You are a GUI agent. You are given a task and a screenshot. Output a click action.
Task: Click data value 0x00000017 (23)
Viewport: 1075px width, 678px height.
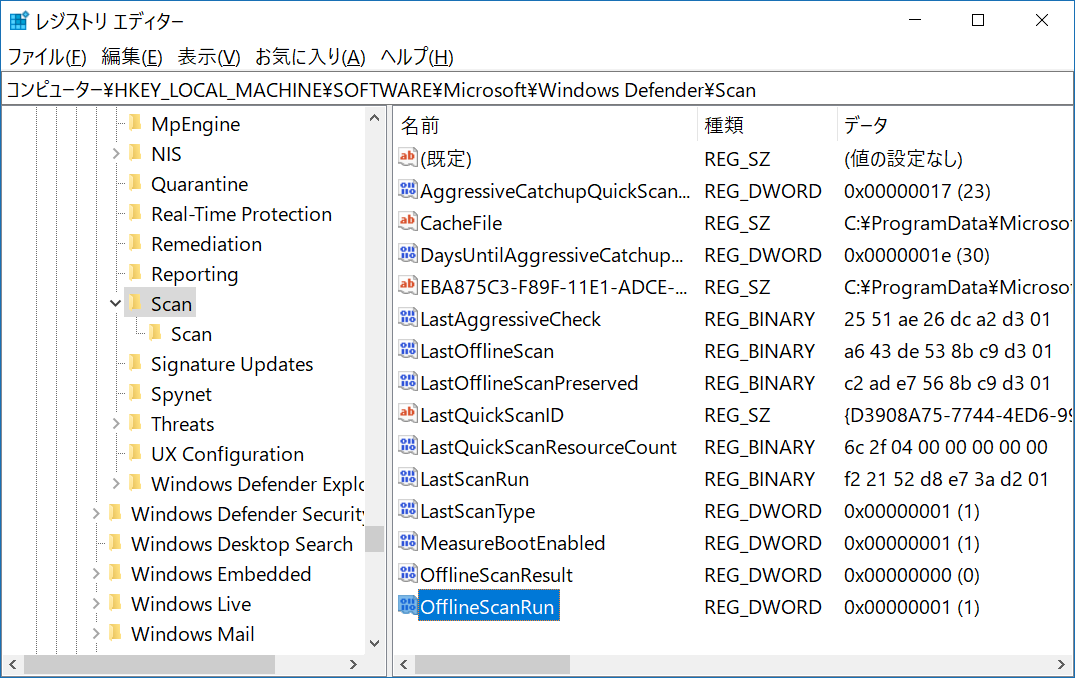[917, 191]
